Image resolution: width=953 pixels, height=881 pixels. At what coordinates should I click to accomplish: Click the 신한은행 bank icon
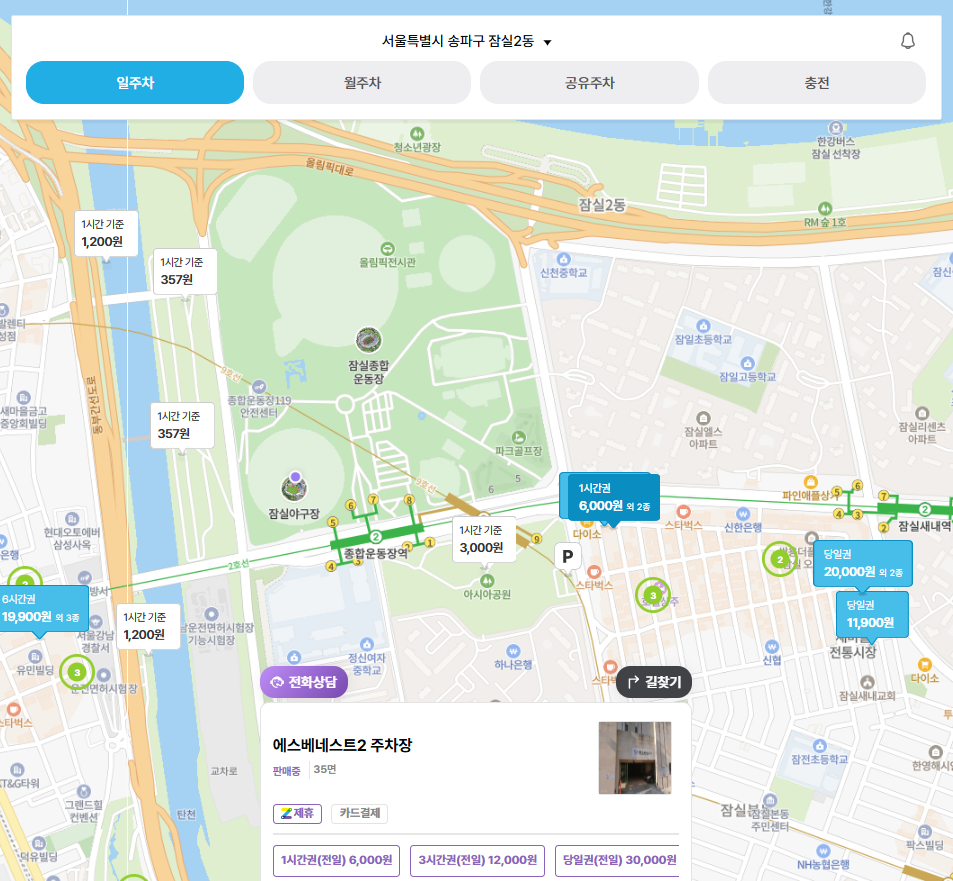(743, 514)
